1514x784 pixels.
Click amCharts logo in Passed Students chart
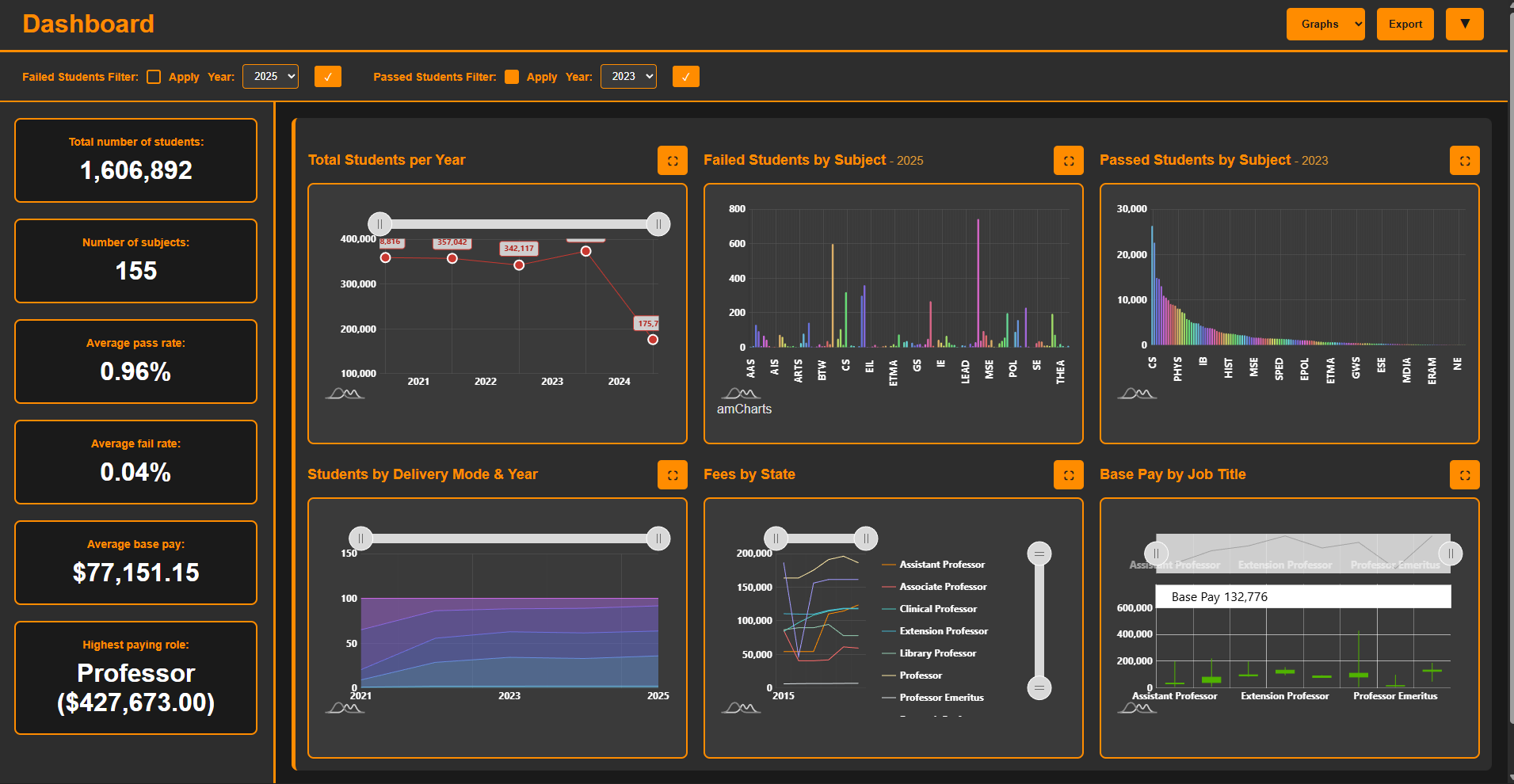[x=1137, y=394]
